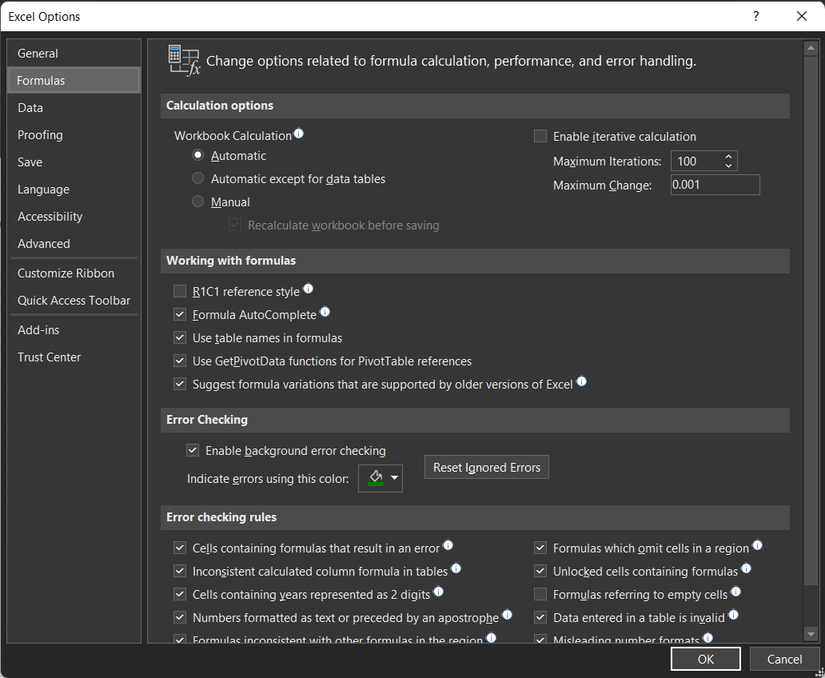Image resolution: width=825 pixels, height=678 pixels.
Task: Click the scrollbar up arrow
Action: pyautogui.click(x=810, y=49)
